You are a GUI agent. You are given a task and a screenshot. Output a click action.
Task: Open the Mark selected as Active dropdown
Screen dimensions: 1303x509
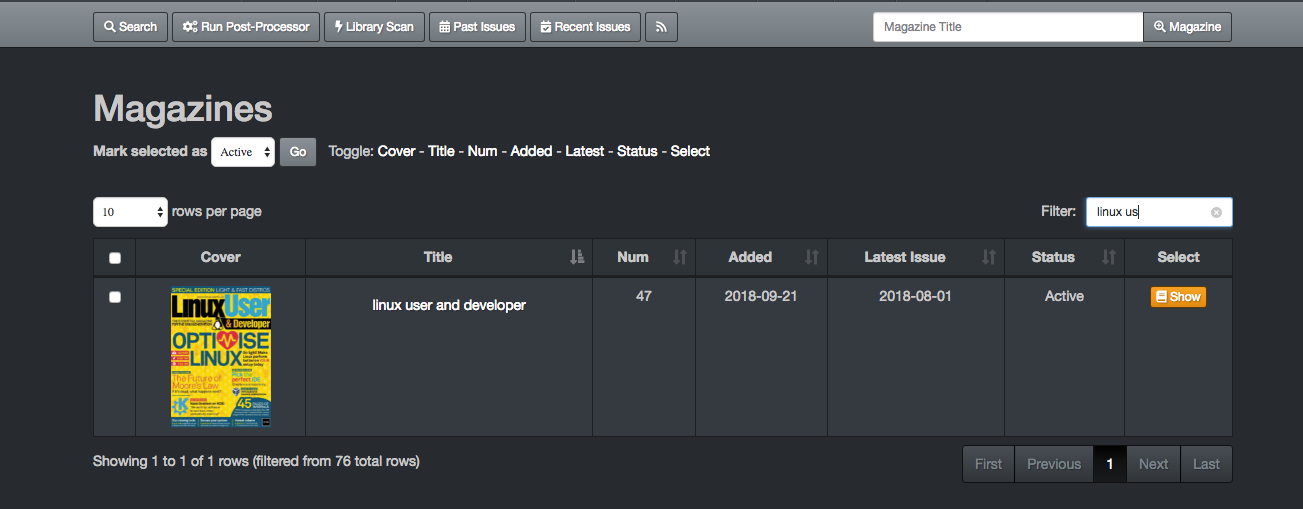pos(243,152)
